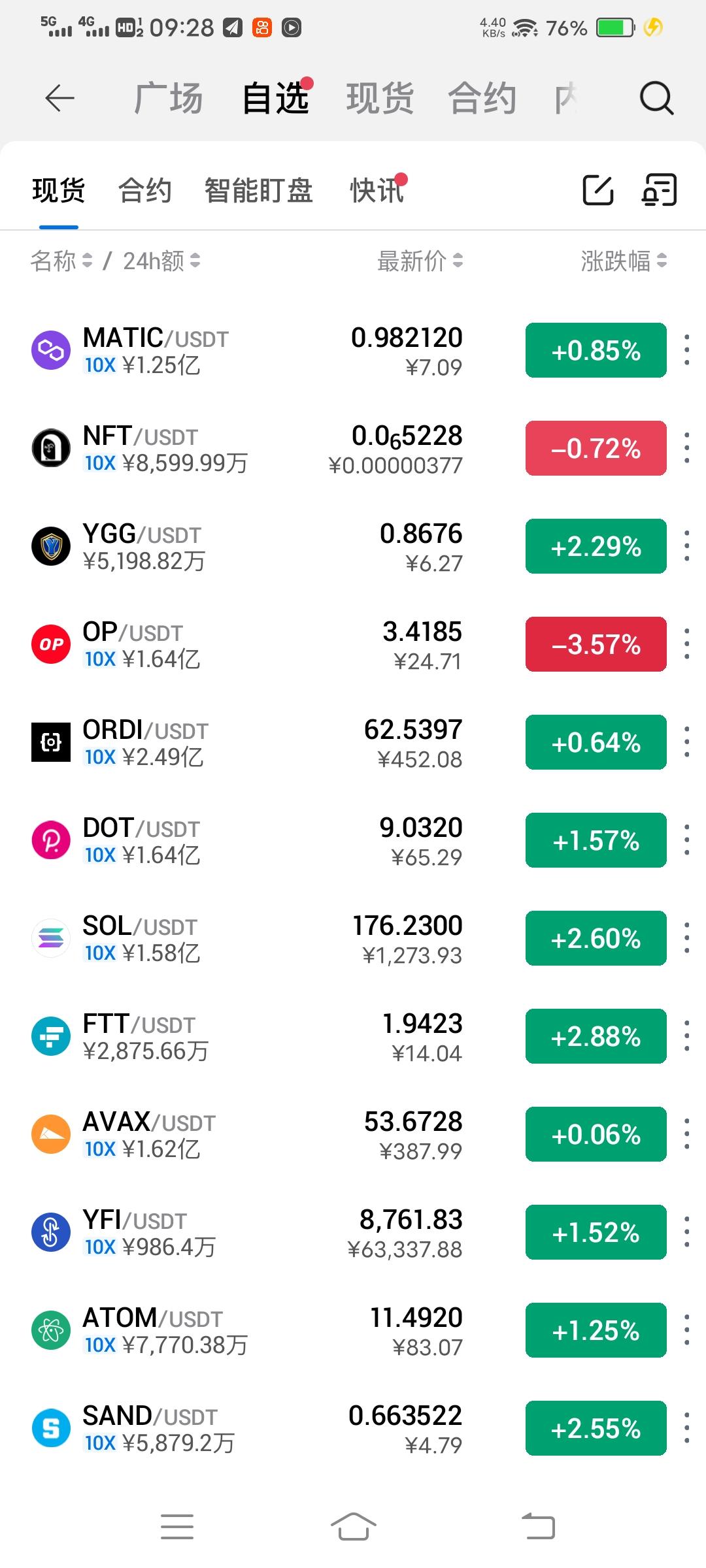Open the ORDI/USDT trading pair row
This screenshot has width=706, height=1568.
[261, 742]
